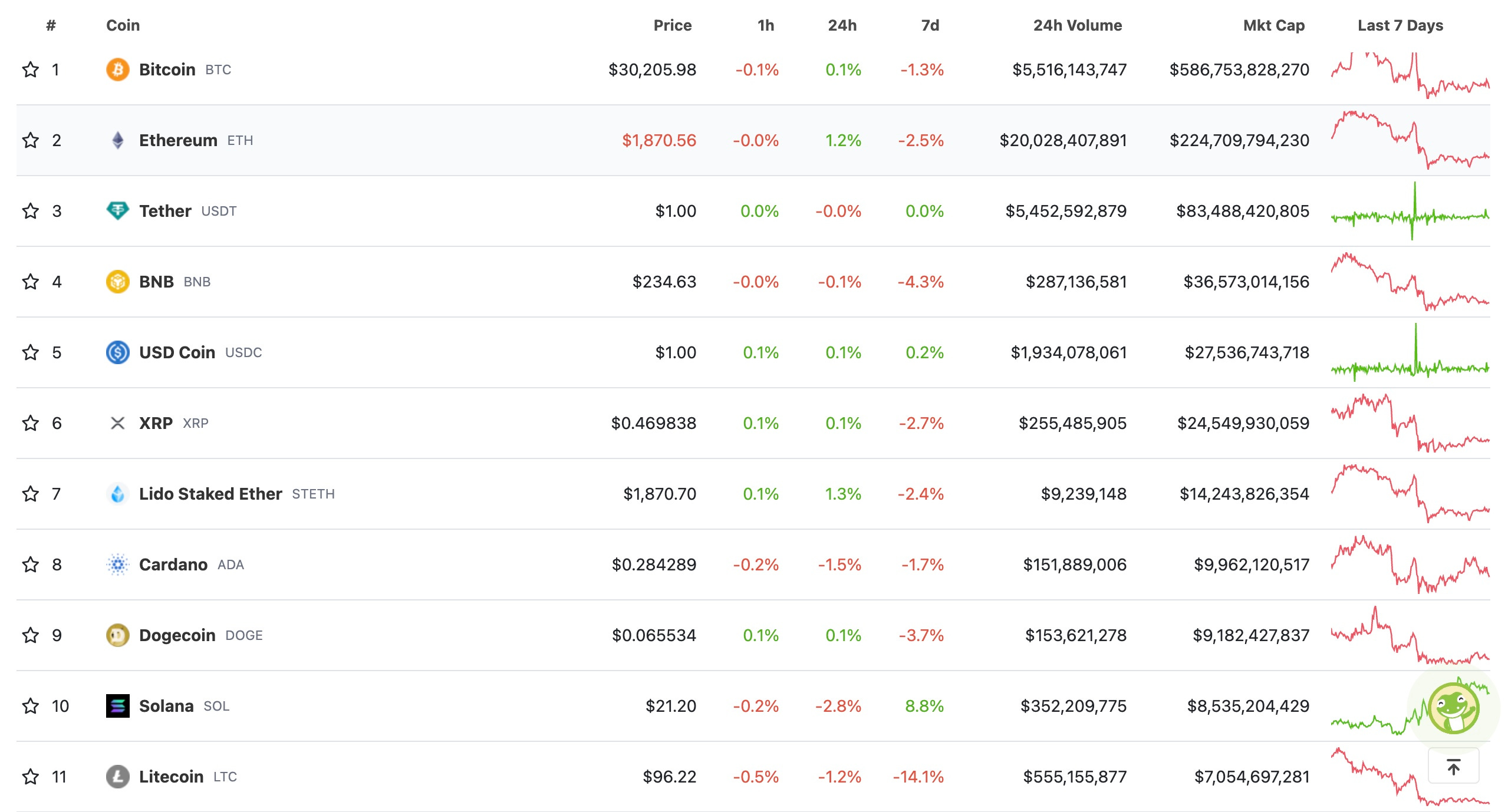1508x812 pixels.
Task: Open the Solana coin page link
Action: click(x=166, y=706)
